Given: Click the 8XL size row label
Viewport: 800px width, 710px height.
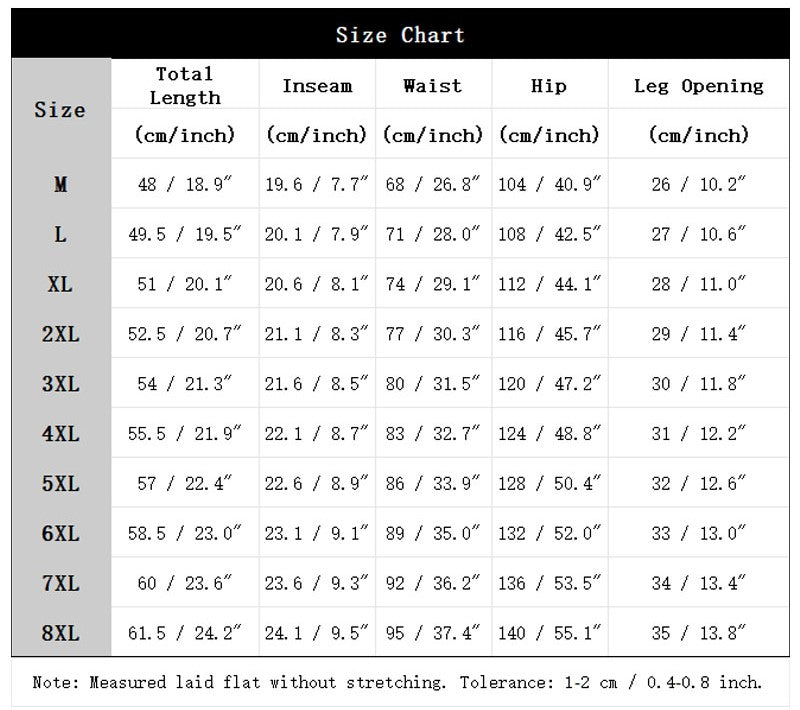Looking at the screenshot, I should tap(60, 633).
